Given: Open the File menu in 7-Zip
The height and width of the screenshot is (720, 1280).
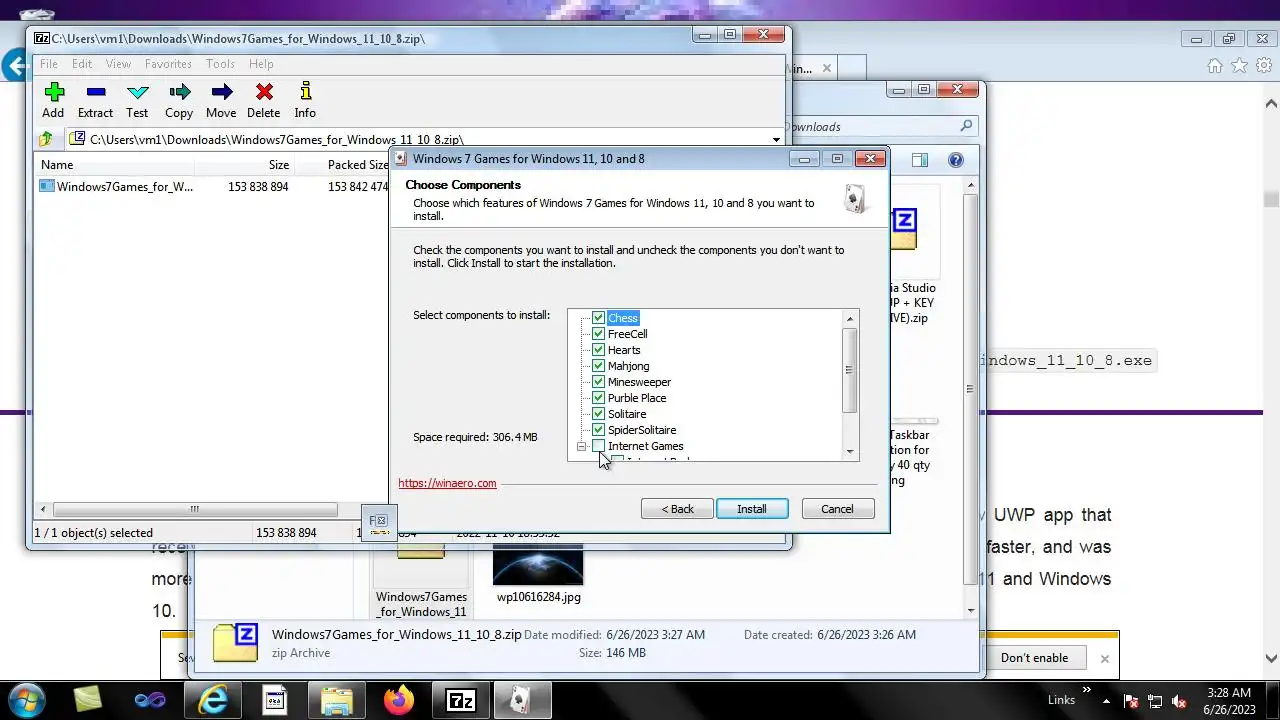Looking at the screenshot, I should (48, 64).
